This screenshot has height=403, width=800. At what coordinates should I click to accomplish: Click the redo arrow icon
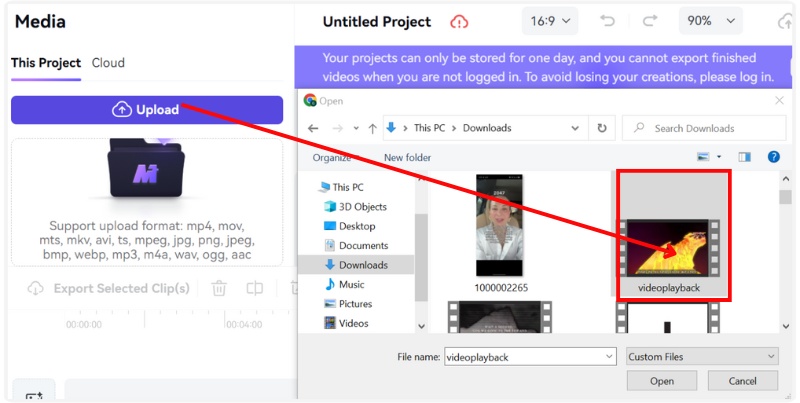point(650,21)
